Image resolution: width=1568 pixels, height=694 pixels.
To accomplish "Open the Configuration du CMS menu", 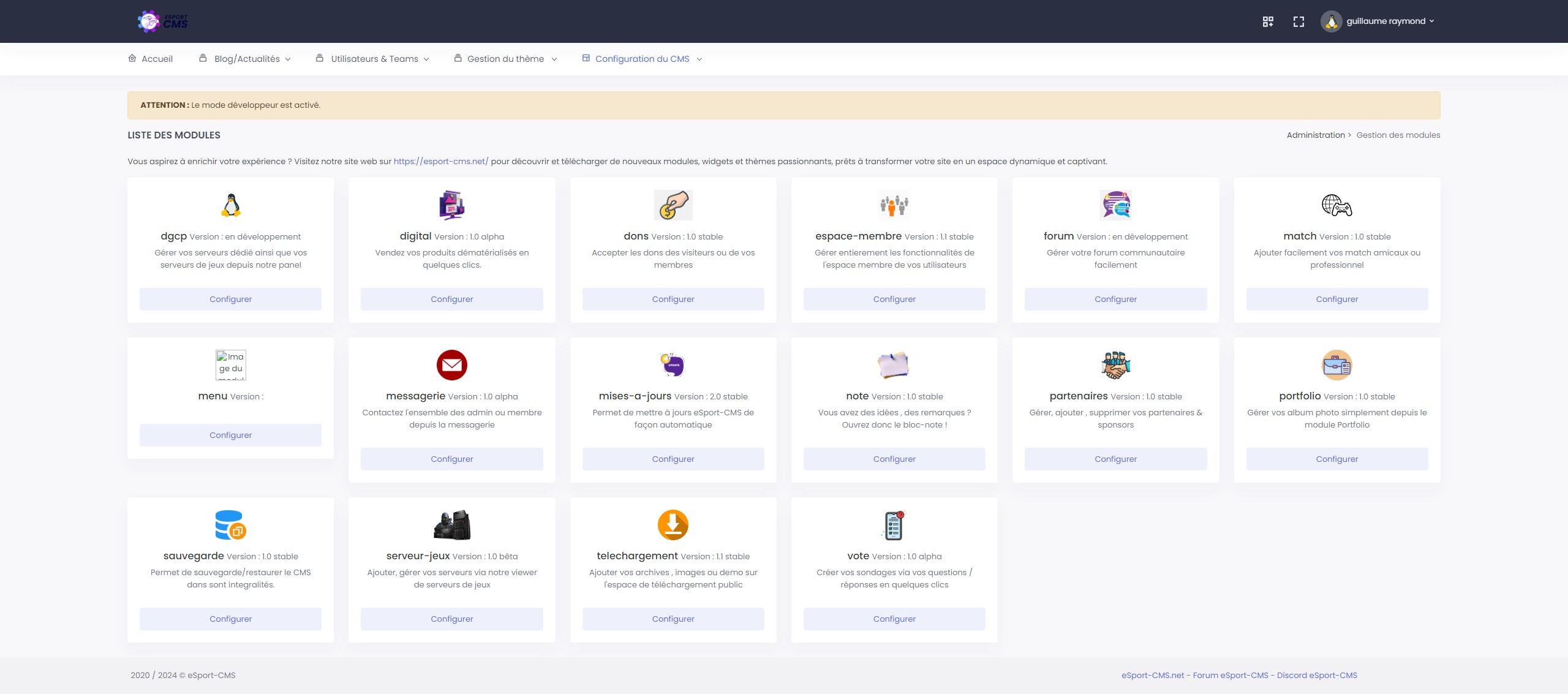I will pyautogui.click(x=642, y=59).
